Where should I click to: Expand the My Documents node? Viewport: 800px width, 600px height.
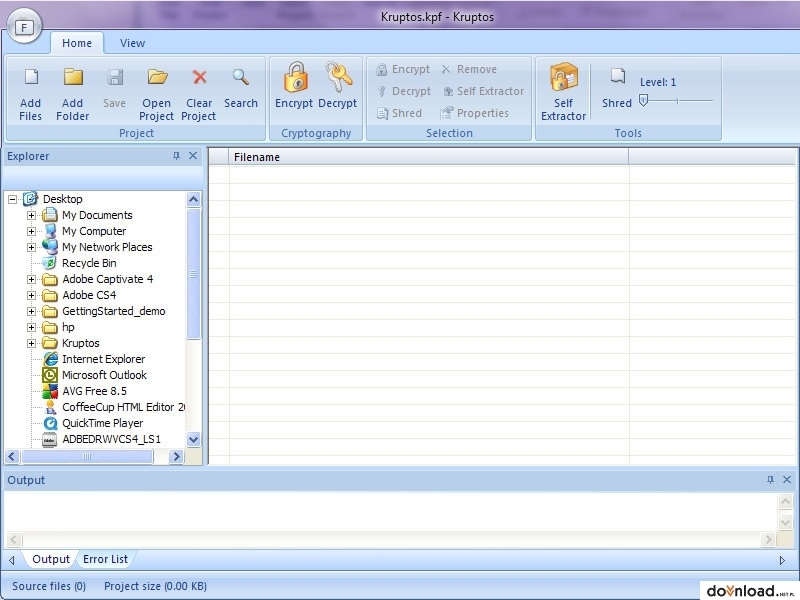(x=31, y=215)
